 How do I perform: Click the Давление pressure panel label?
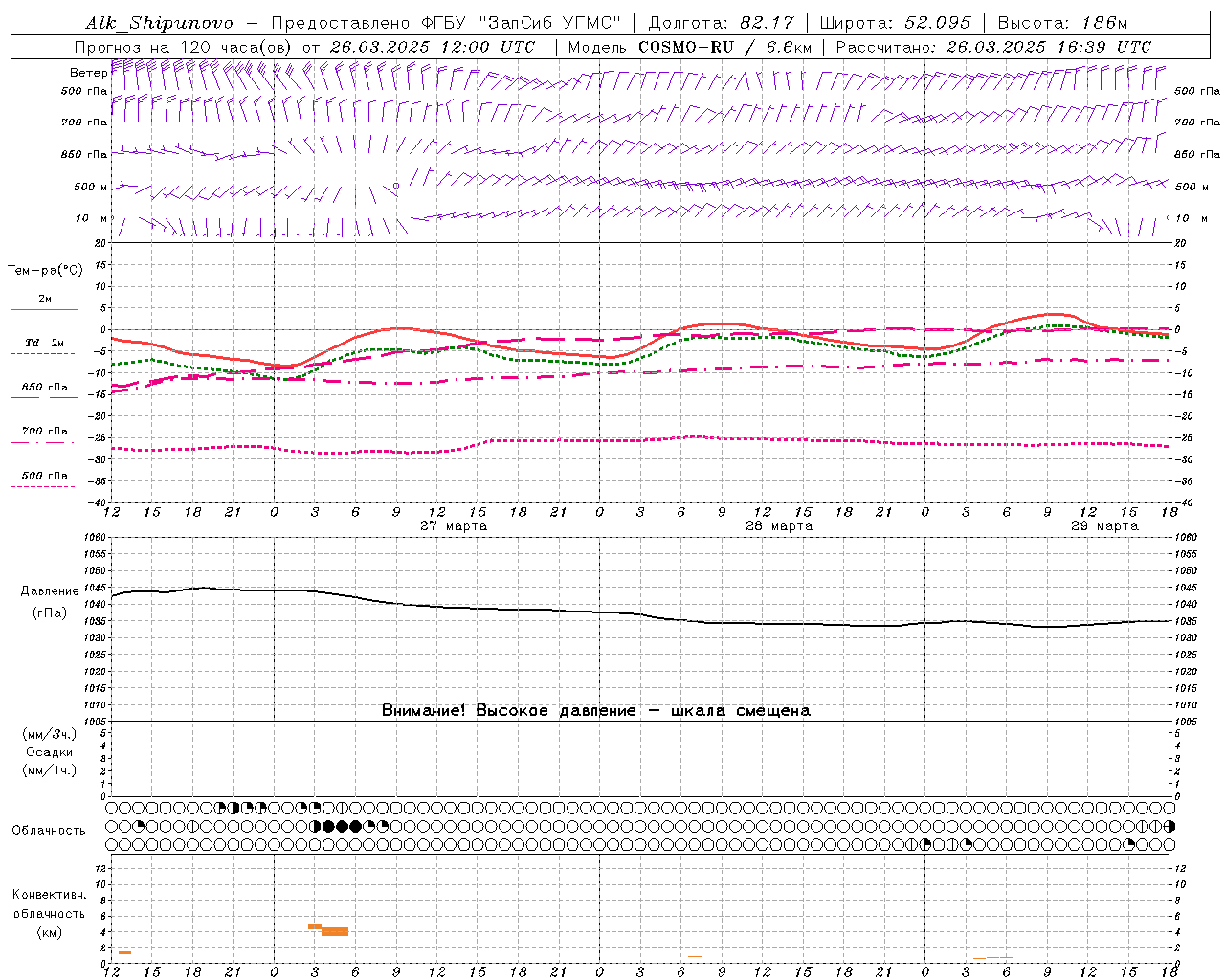pyautogui.click(x=50, y=591)
